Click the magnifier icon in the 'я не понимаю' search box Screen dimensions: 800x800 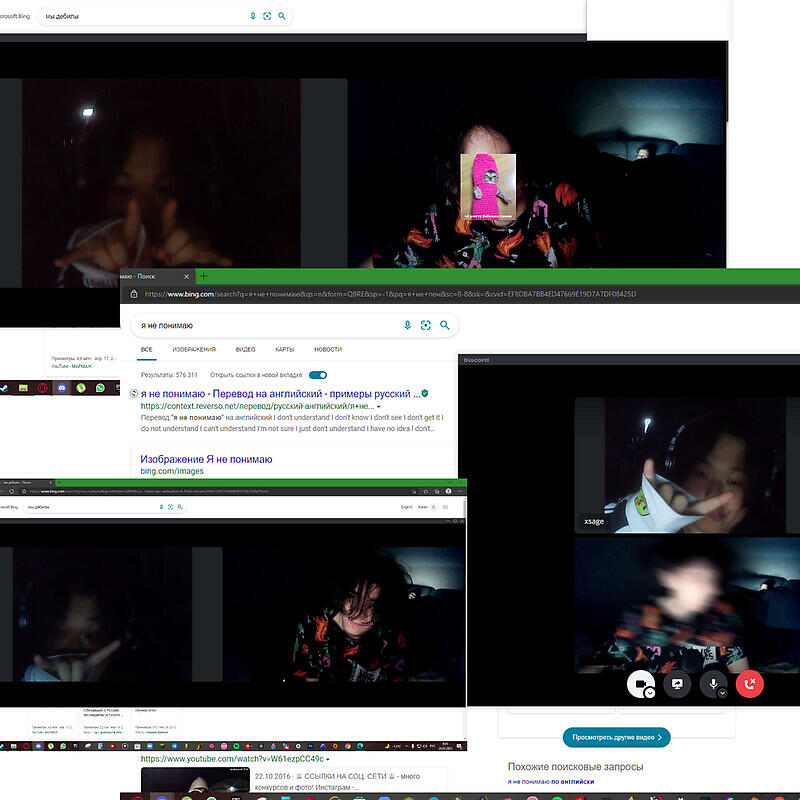[445, 325]
